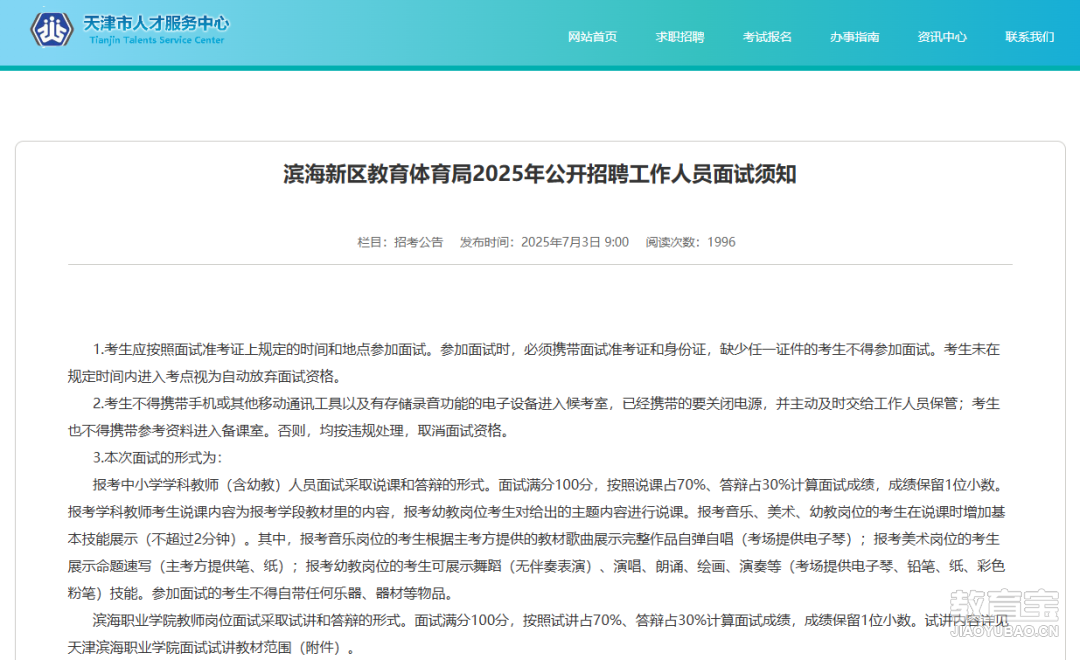Click the line starting 报考中小学学科教师
Viewport: 1080px width, 660px height.
tap(549, 485)
